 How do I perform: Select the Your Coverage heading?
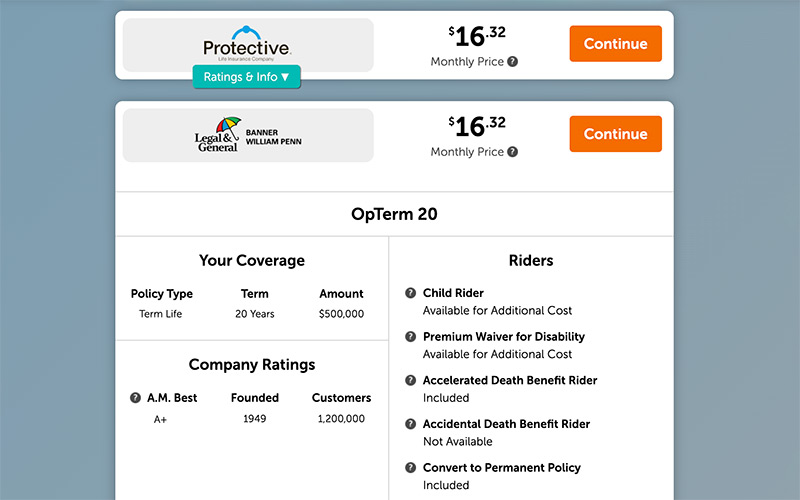252,261
